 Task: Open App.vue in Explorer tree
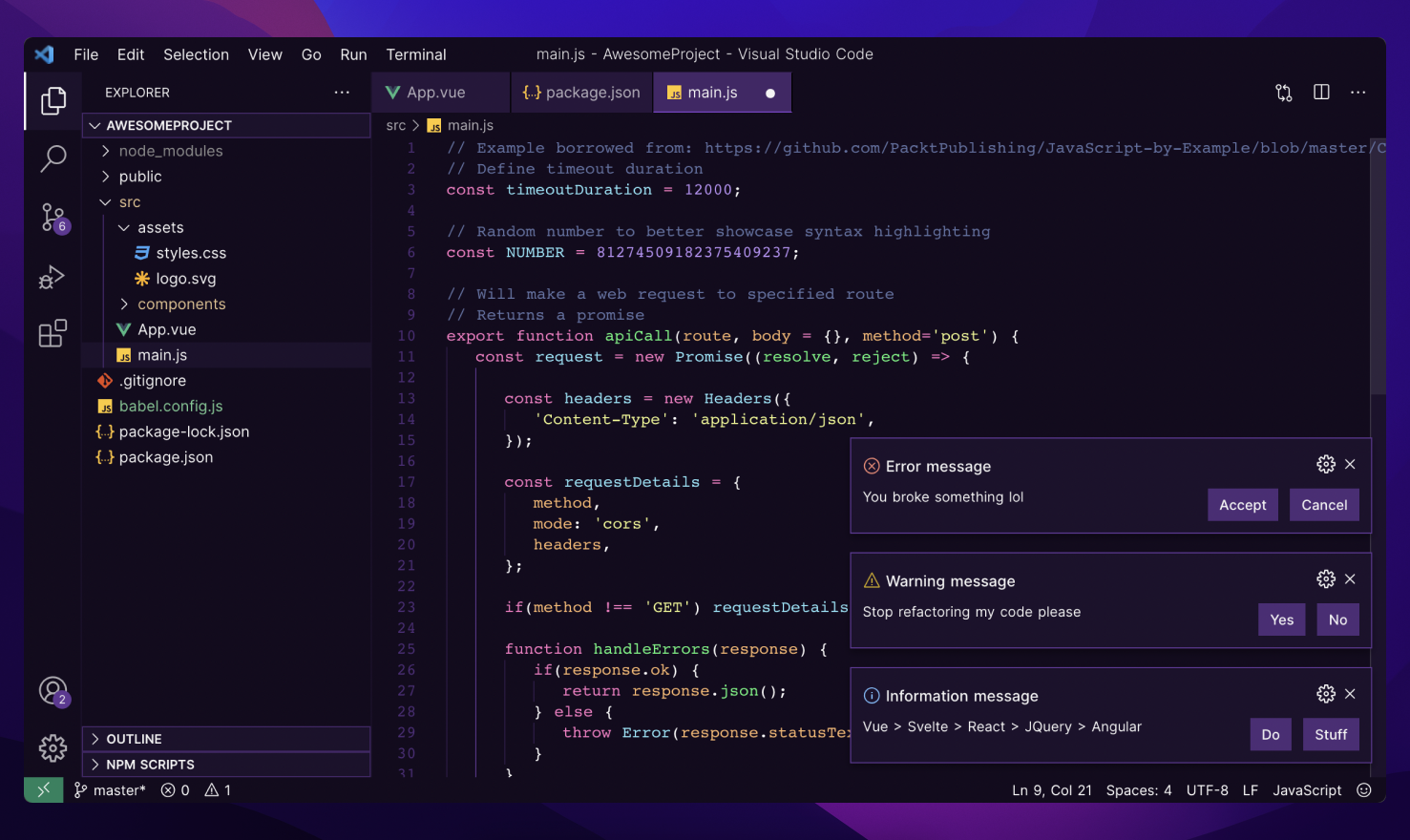click(x=226, y=329)
